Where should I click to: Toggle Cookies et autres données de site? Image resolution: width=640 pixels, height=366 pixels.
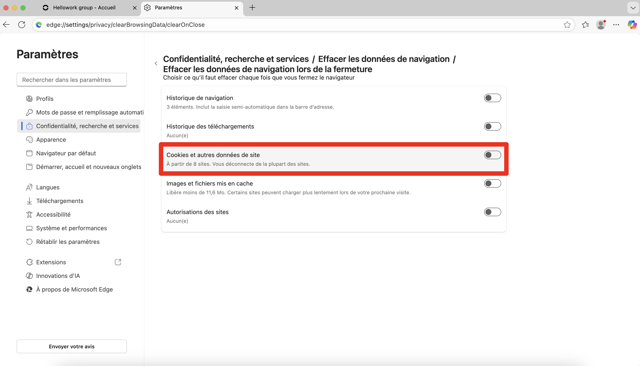(x=492, y=155)
